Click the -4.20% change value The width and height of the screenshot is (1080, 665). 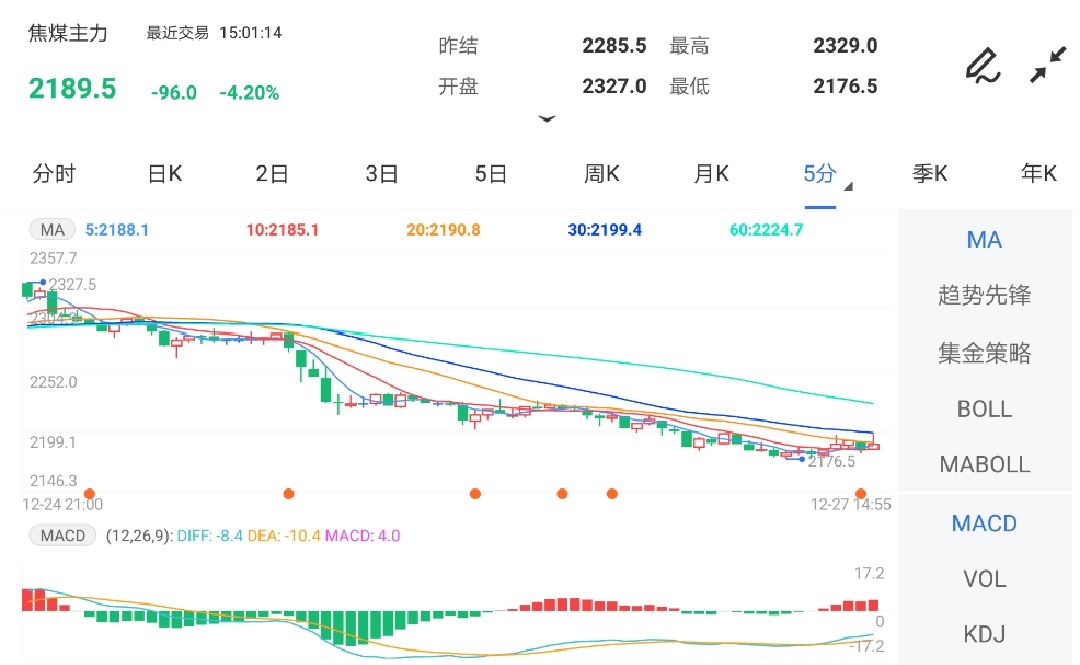click(x=249, y=92)
